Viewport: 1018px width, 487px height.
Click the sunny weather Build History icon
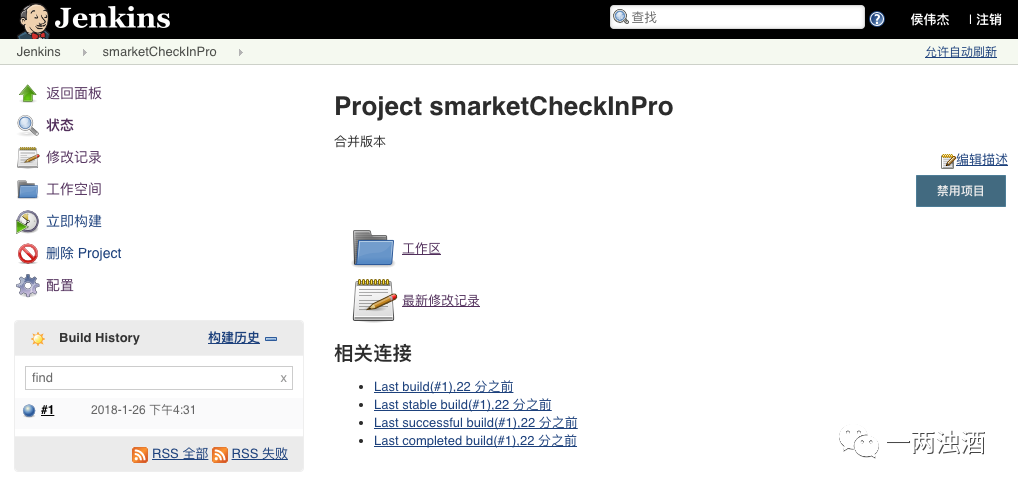point(38,338)
